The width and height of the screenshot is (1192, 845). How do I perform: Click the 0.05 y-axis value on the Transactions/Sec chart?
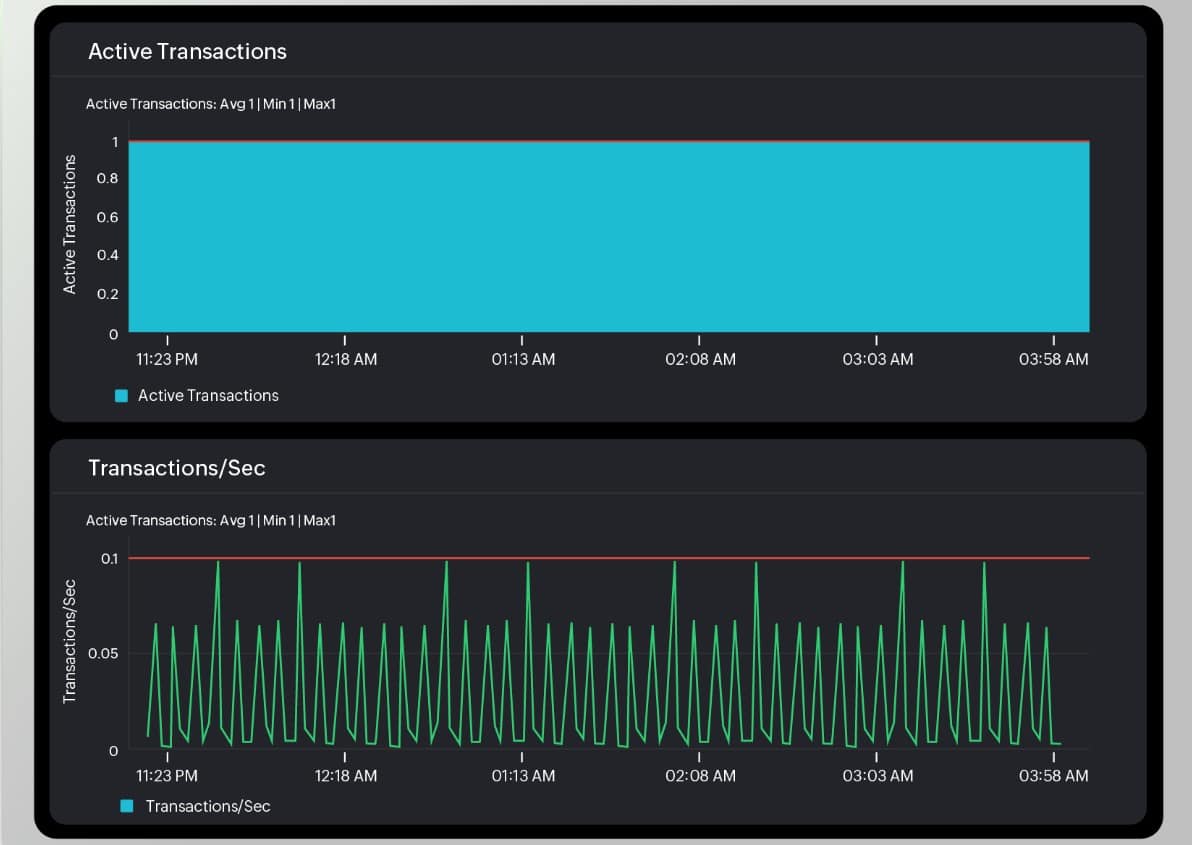tap(103, 654)
